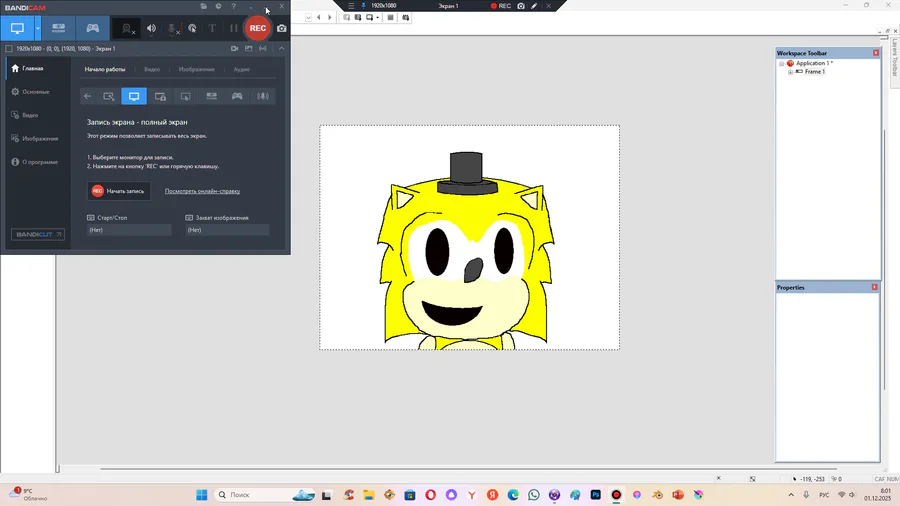Expand Application 1 in Workspace Toolbar tree

click(781, 63)
